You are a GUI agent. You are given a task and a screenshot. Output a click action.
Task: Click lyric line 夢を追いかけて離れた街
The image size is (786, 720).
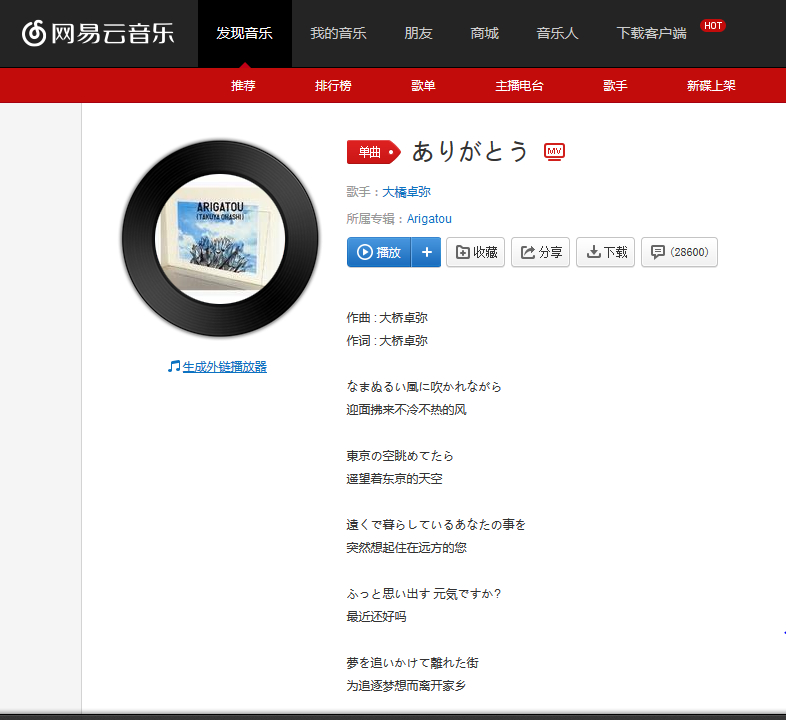(x=413, y=663)
